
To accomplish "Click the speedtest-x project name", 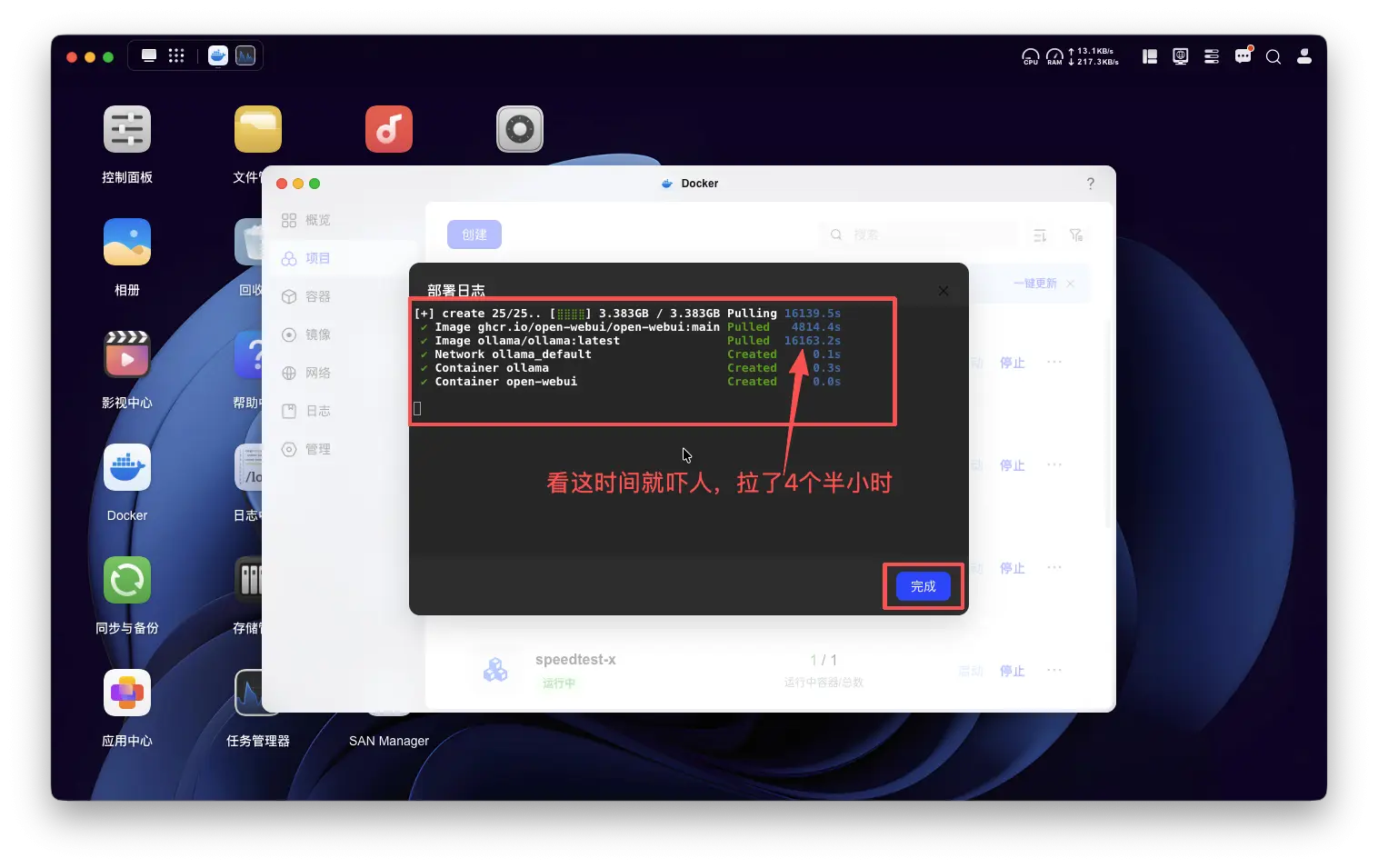I will coord(575,660).
